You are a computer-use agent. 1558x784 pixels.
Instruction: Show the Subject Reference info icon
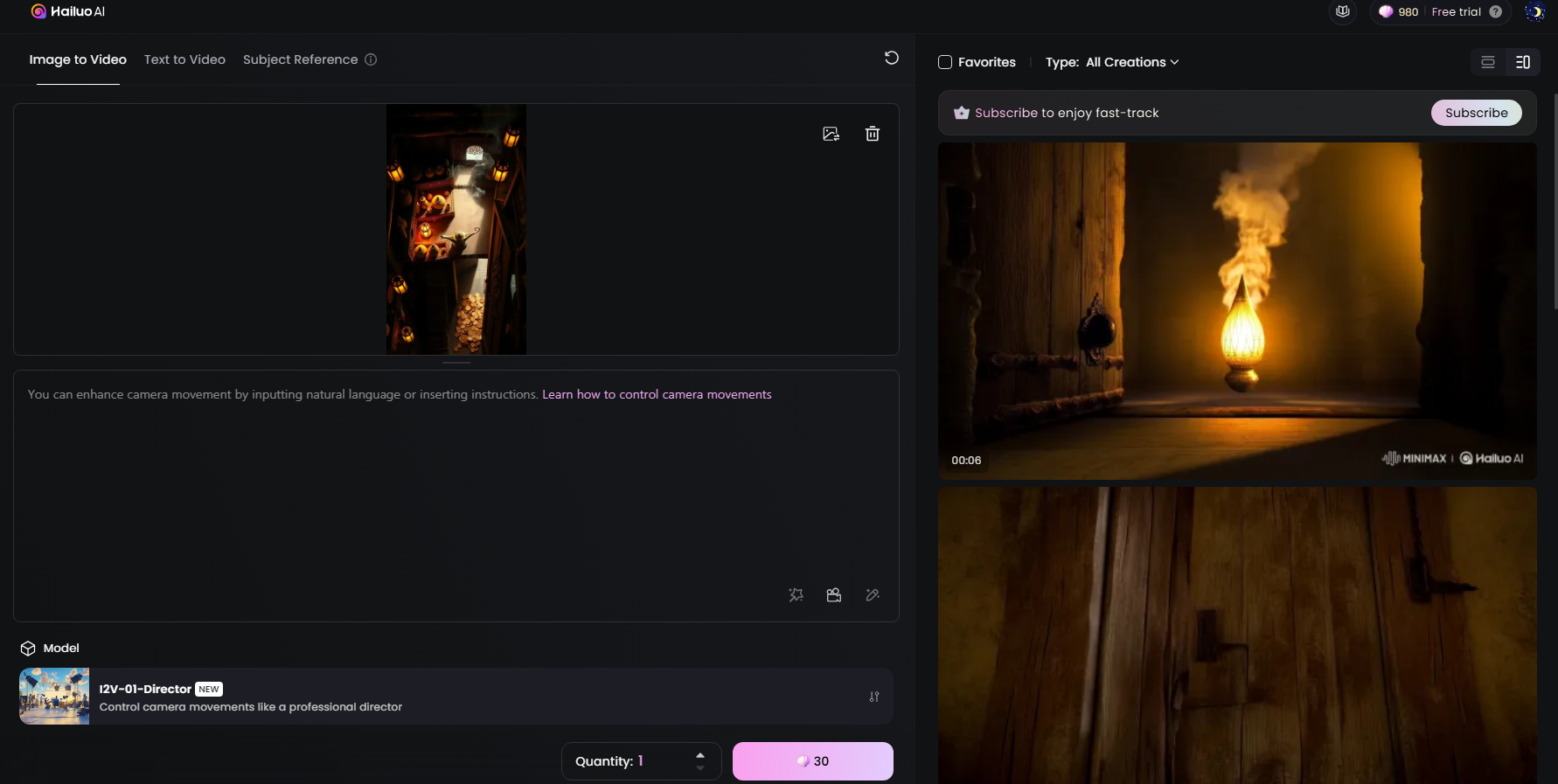tap(371, 59)
